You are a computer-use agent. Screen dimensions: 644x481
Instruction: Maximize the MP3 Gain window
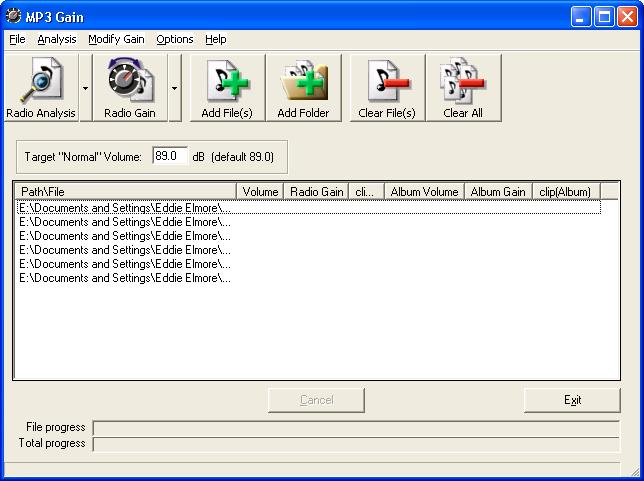click(604, 17)
